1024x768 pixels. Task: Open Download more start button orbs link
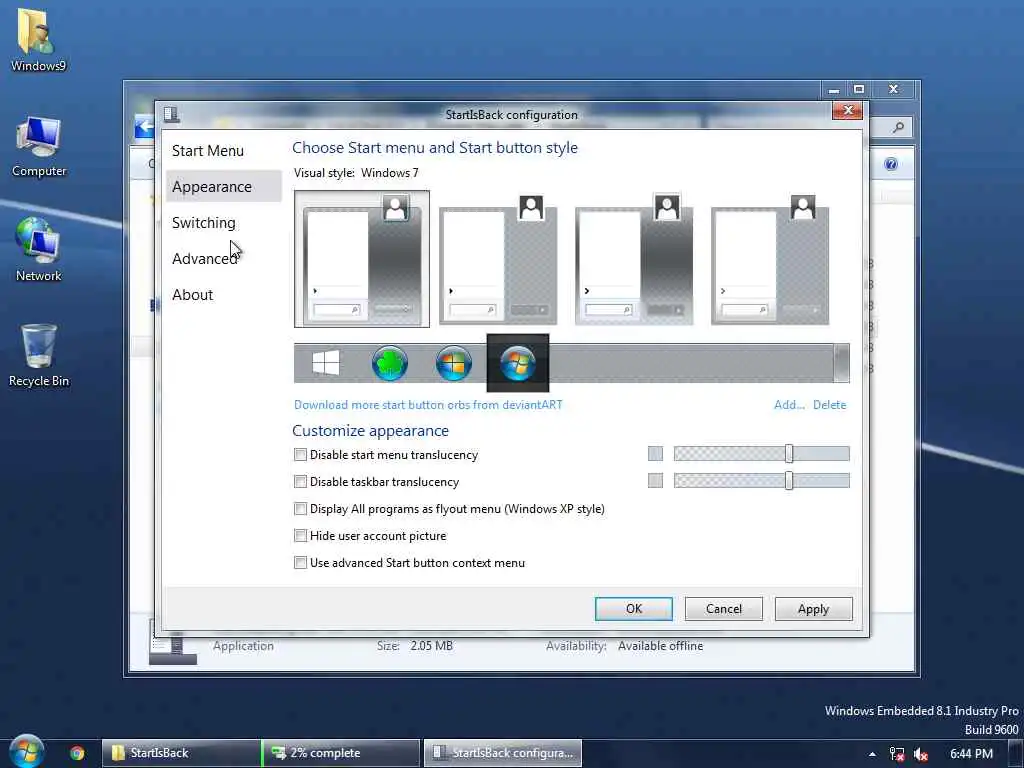(428, 405)
